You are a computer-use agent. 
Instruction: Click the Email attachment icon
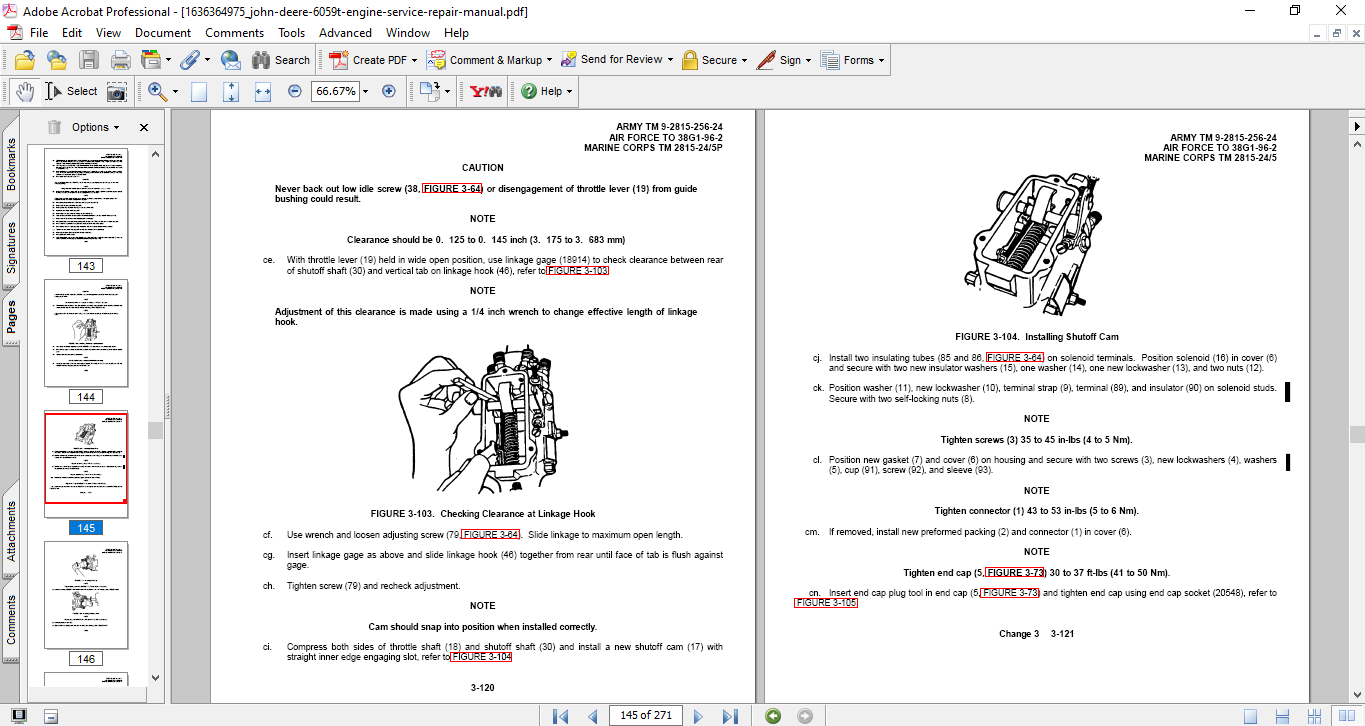[x=230, y=59]
